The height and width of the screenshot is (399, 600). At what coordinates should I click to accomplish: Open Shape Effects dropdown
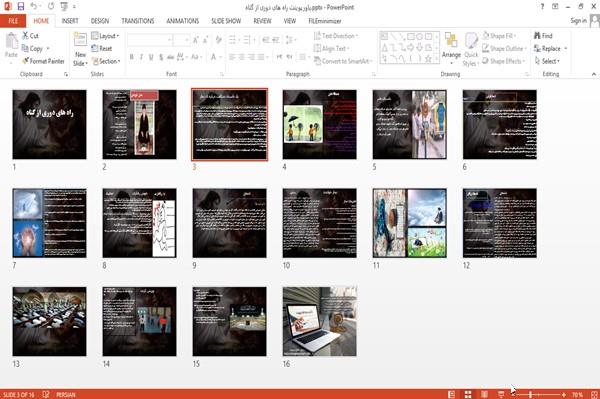[503, 61]
